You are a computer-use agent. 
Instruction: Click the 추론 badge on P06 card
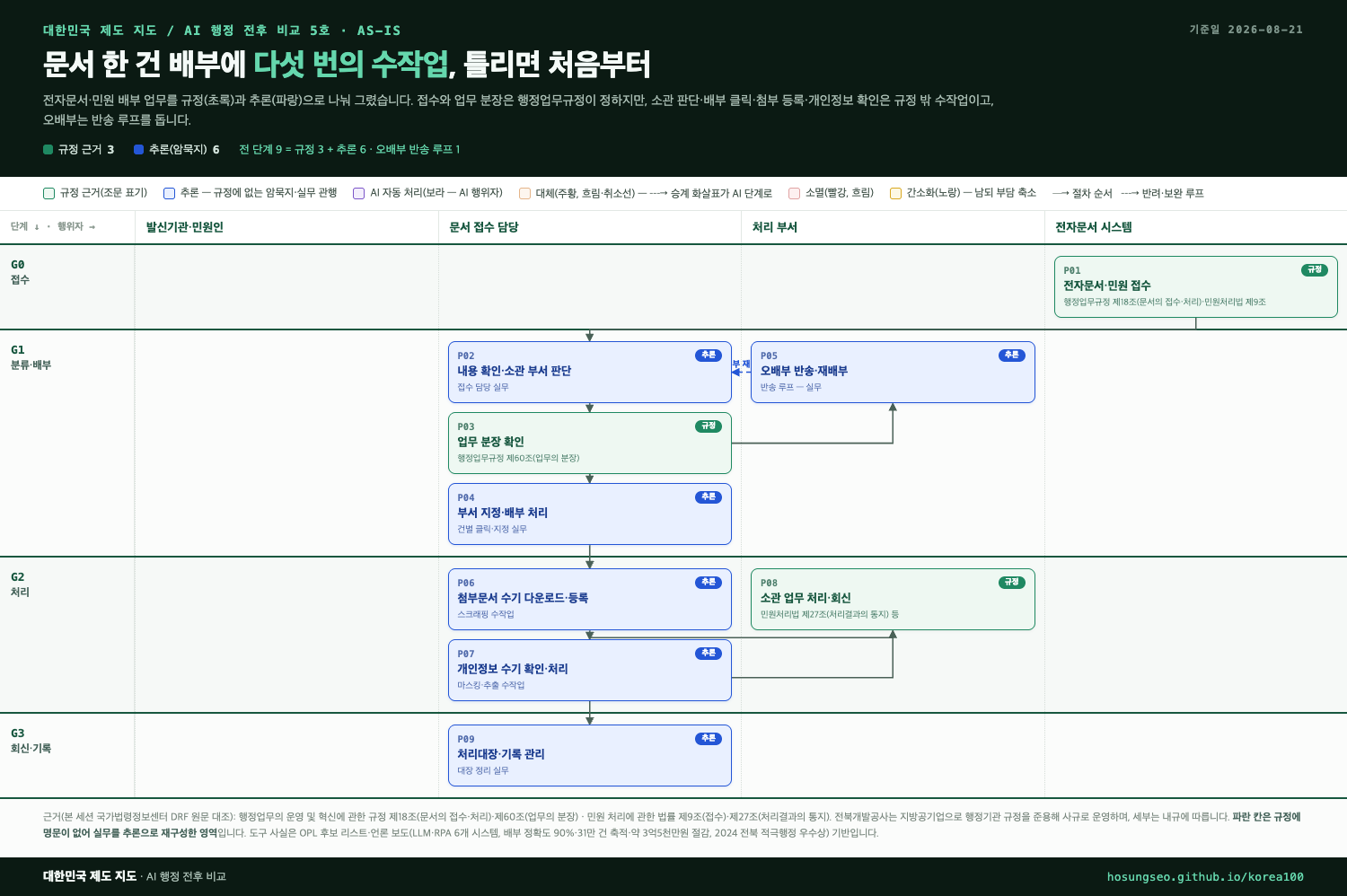pos(709,583)
